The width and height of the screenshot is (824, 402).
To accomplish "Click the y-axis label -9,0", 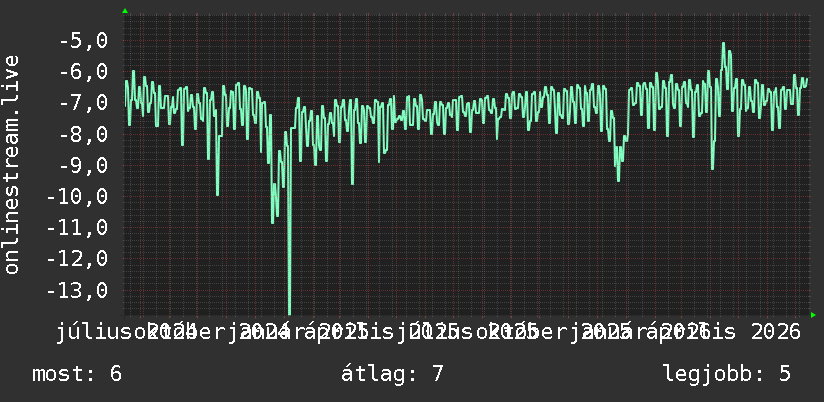I will point(83,165).
